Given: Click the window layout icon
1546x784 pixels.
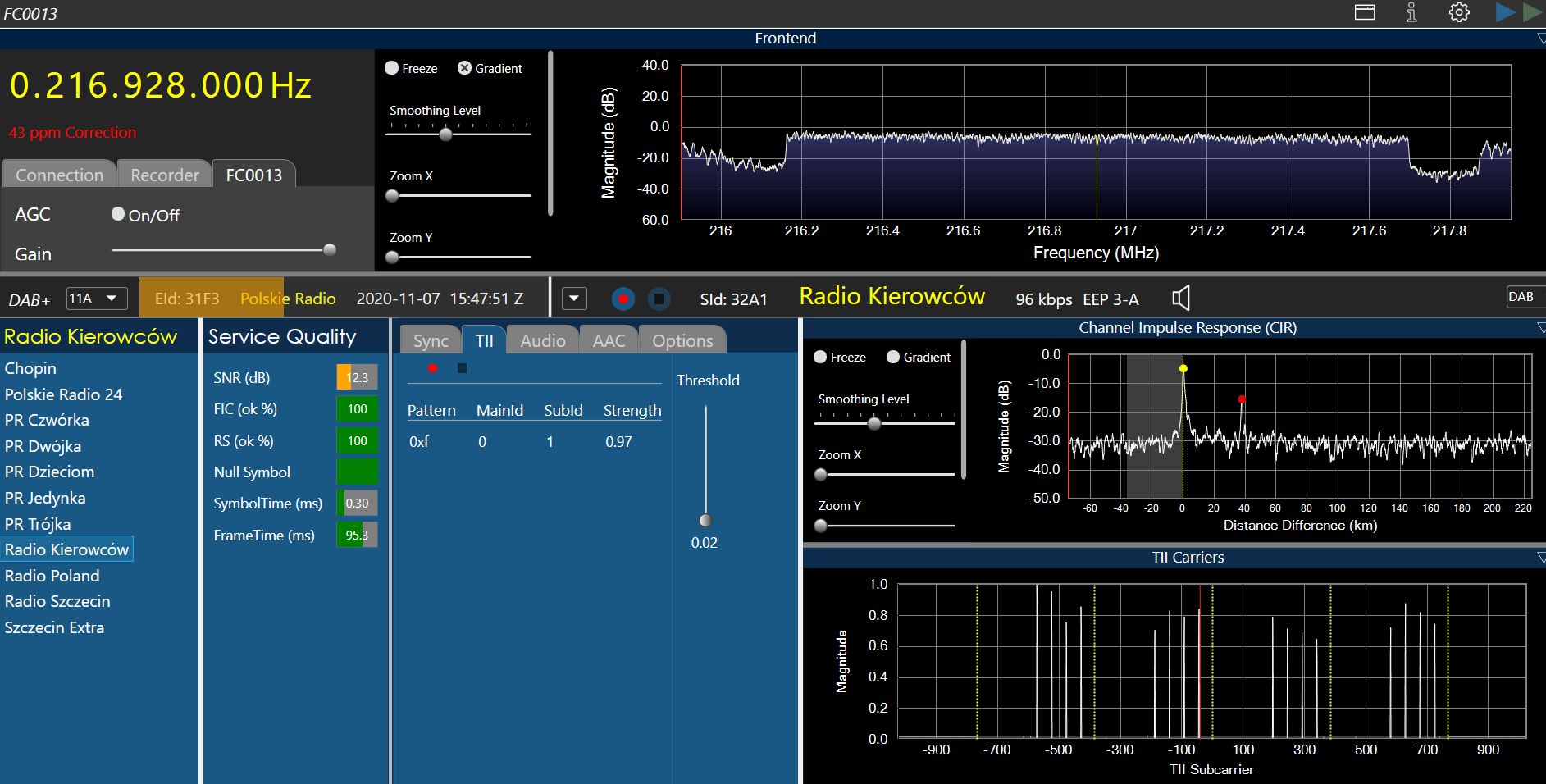Looking at the screenshot, I should point(1365,12).
